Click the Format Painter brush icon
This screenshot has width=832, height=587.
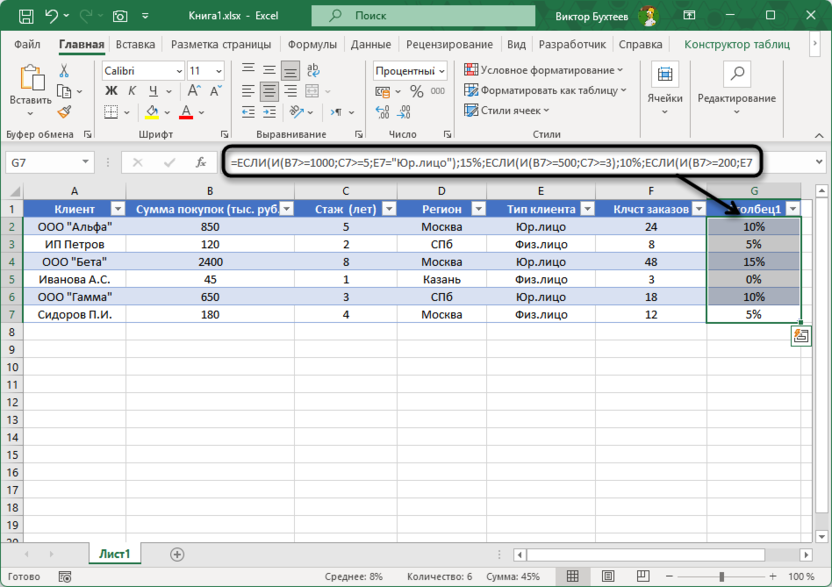pos(65,112)
